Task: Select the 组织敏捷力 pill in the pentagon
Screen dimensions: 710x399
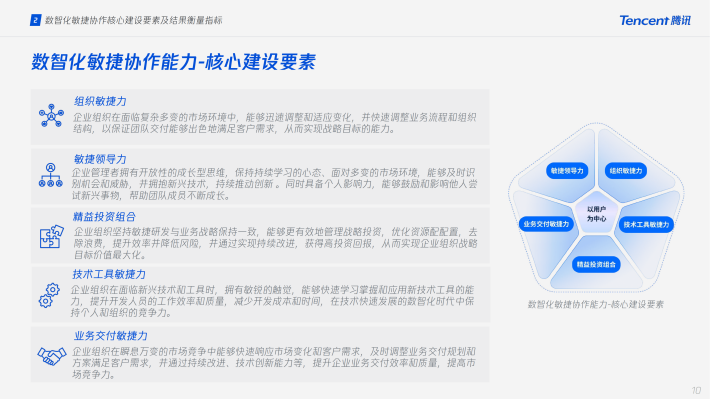Action: click(625, 171)
